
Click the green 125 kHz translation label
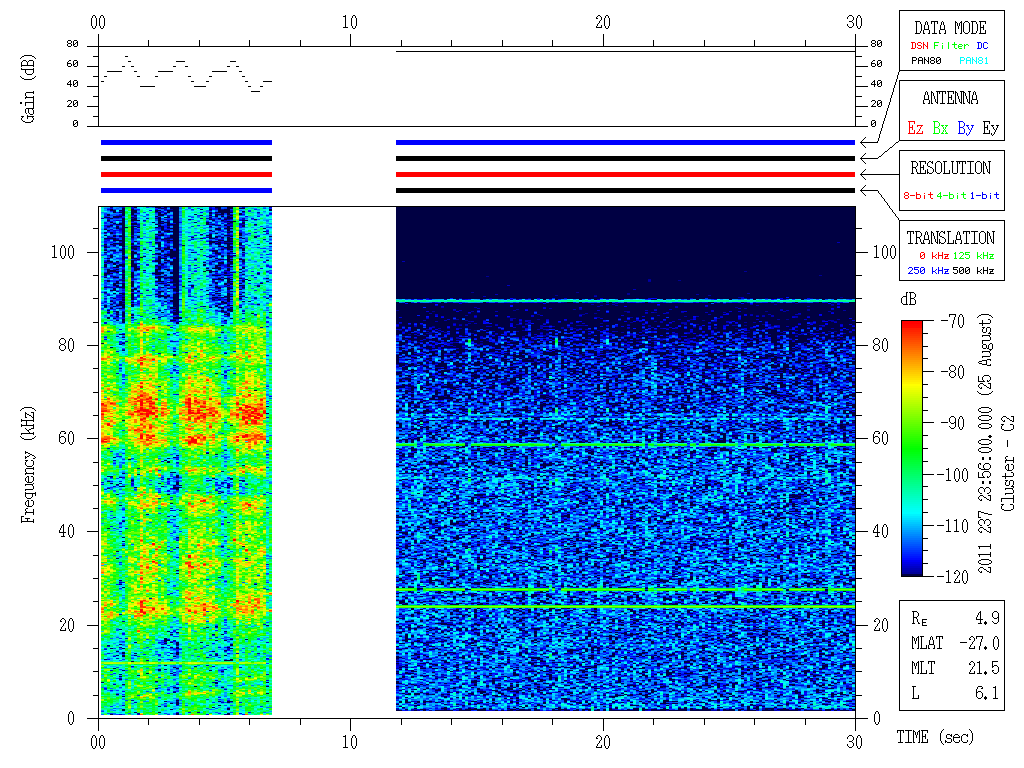973,255
